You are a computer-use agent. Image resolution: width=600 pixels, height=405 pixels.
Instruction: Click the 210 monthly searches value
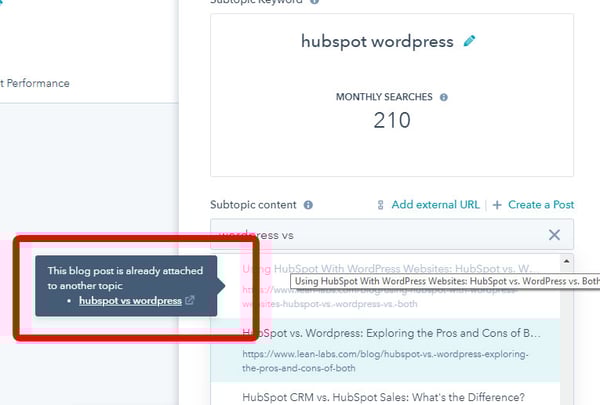click(x=392, y=120)
